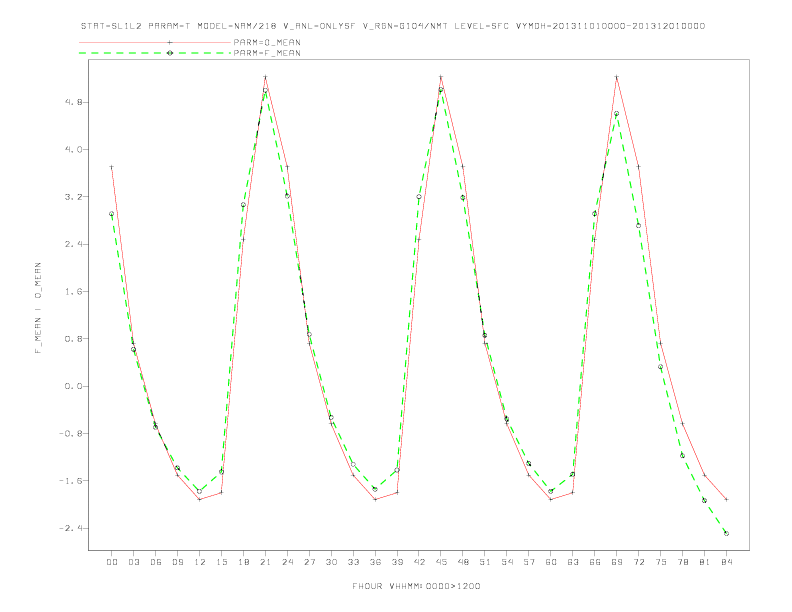Screen dimensions: 792x612
Task: Click the PARM=F_MEAN legend label
Action: [267, 53]
